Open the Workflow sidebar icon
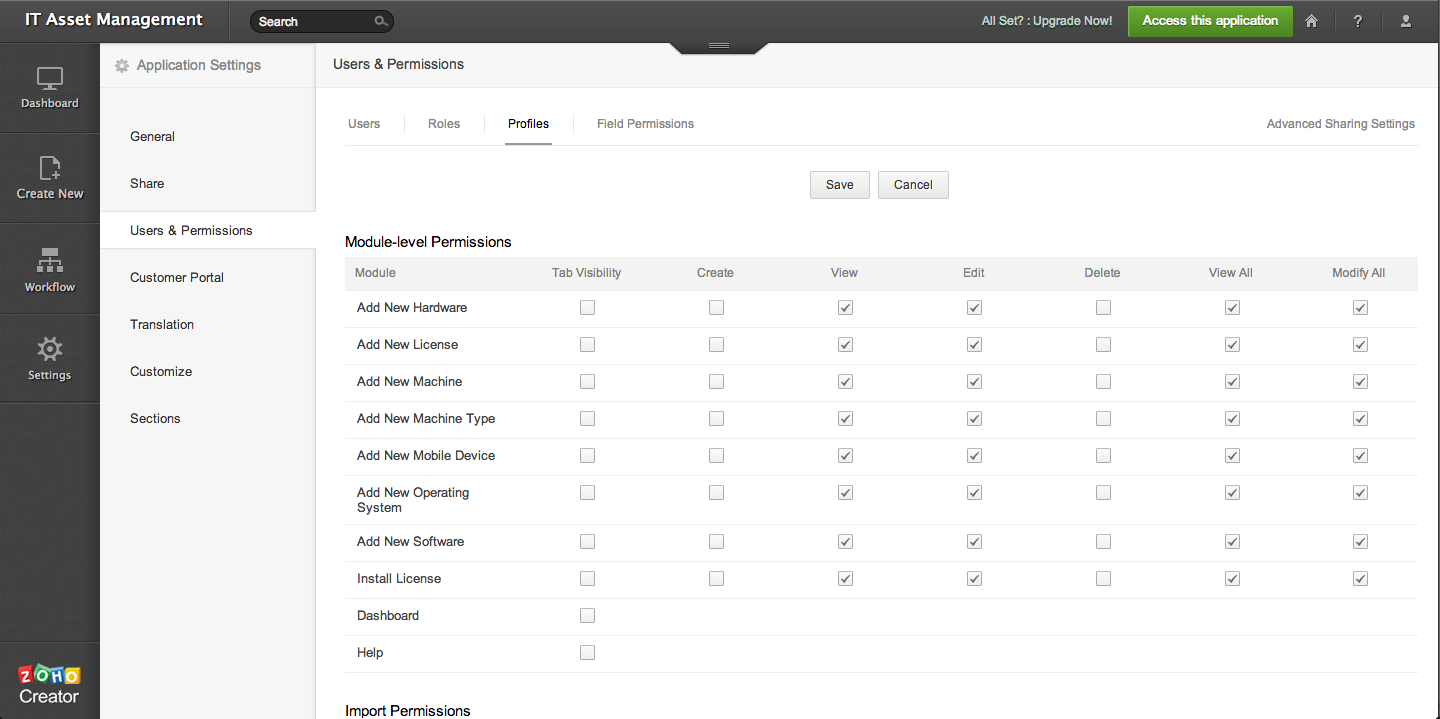Screen dimensions: 1440x719 tap(49, 262)
